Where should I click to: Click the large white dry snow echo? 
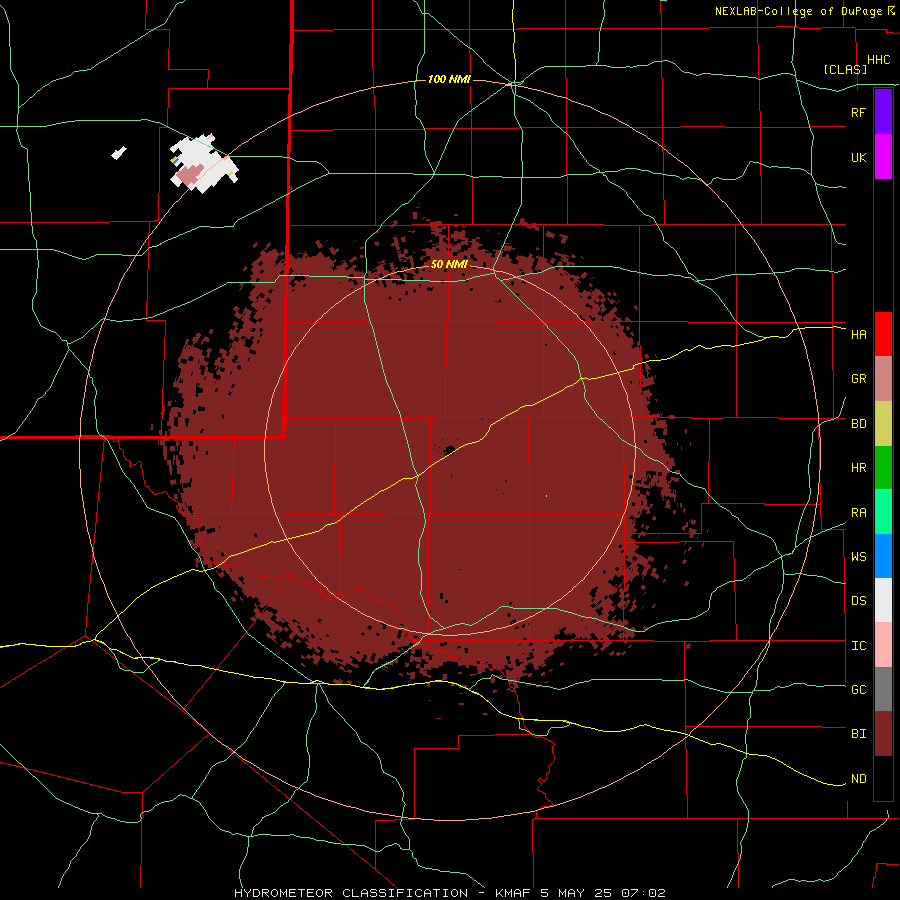204,164
